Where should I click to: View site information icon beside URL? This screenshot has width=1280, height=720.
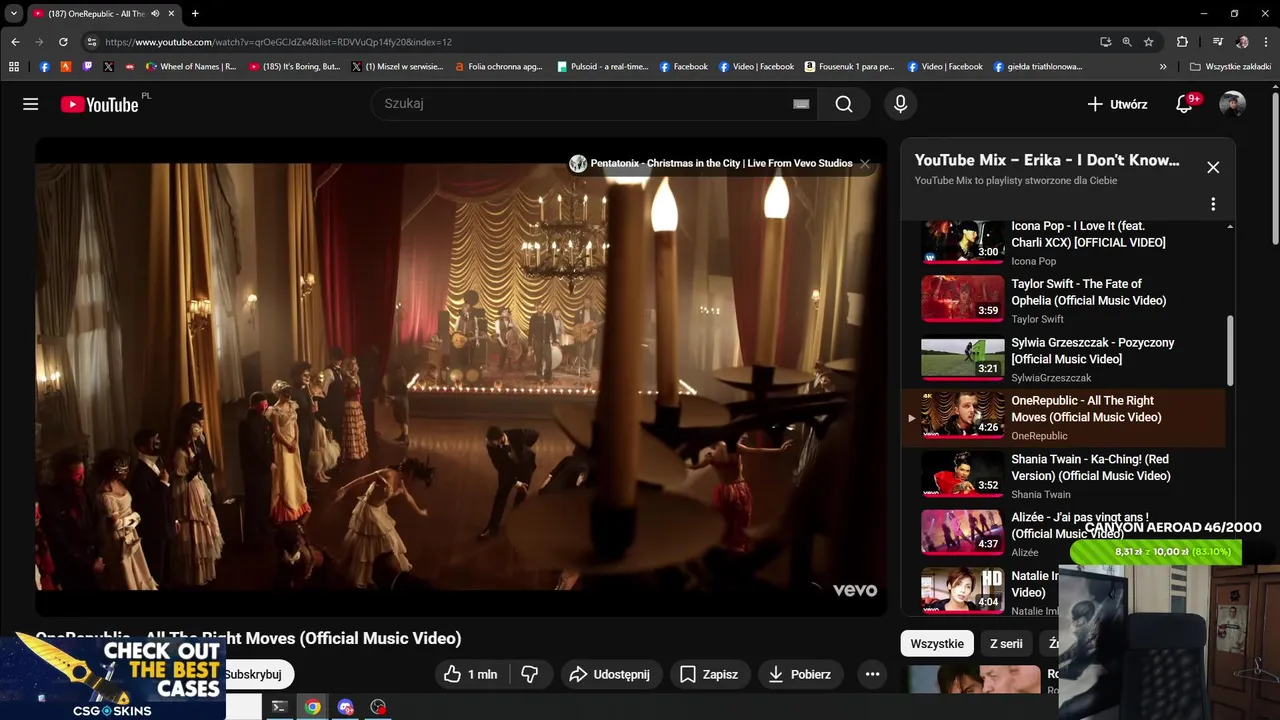tap(91, 42)
